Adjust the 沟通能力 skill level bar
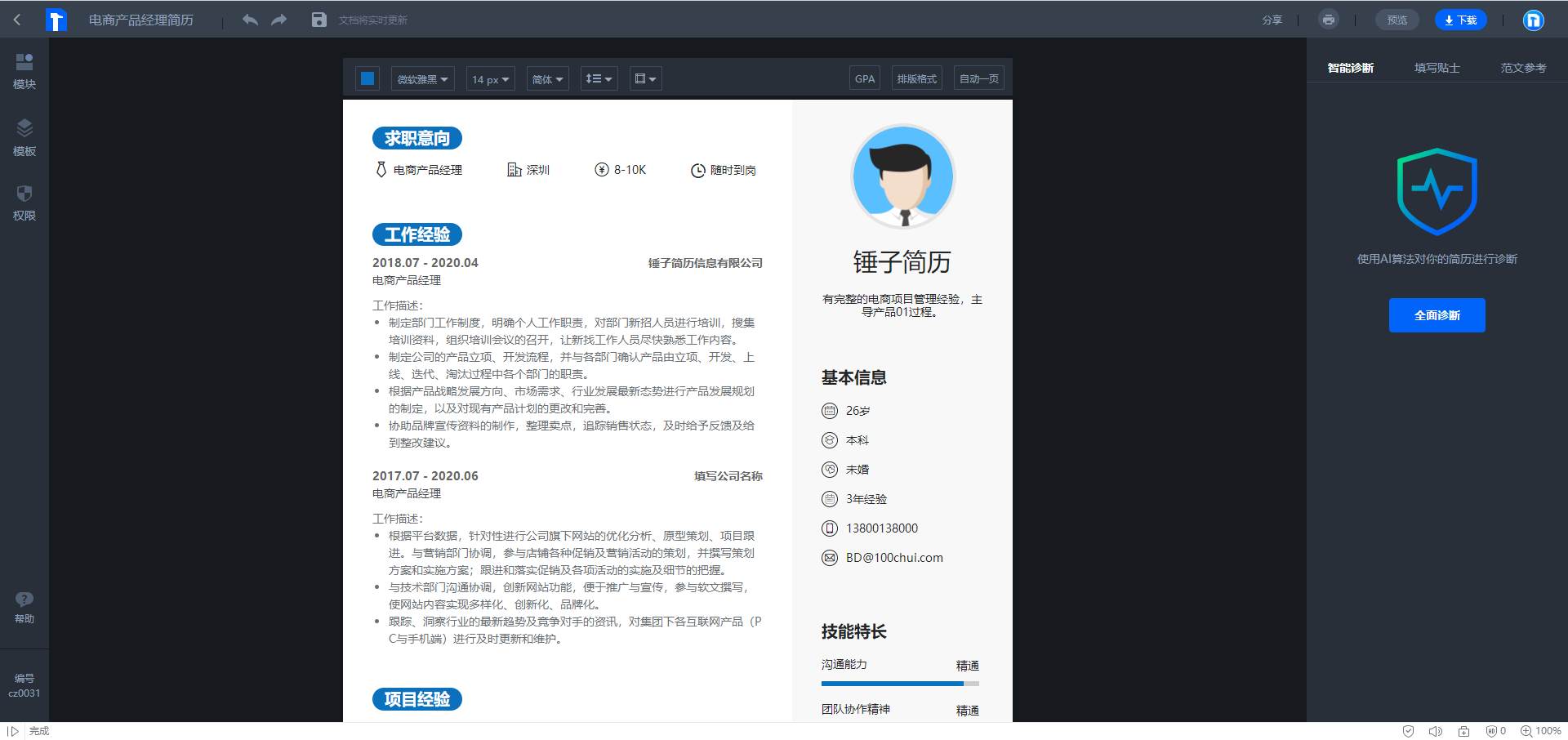 (900, 683)
